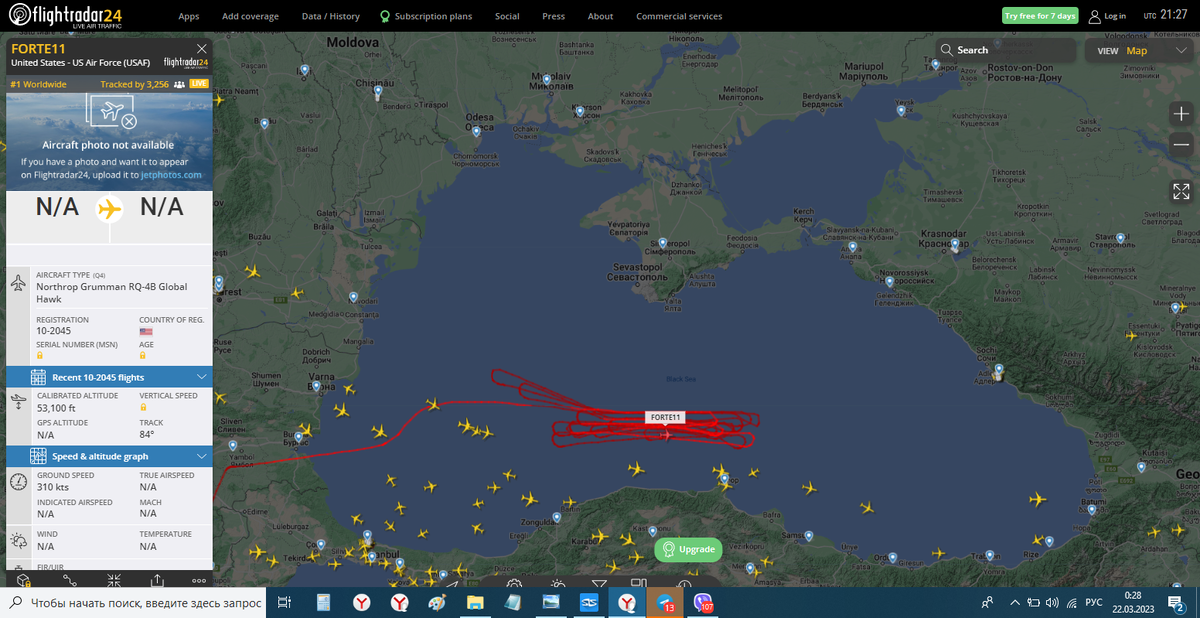Open Telegram with 13 notifications

[x=664, y=603]
